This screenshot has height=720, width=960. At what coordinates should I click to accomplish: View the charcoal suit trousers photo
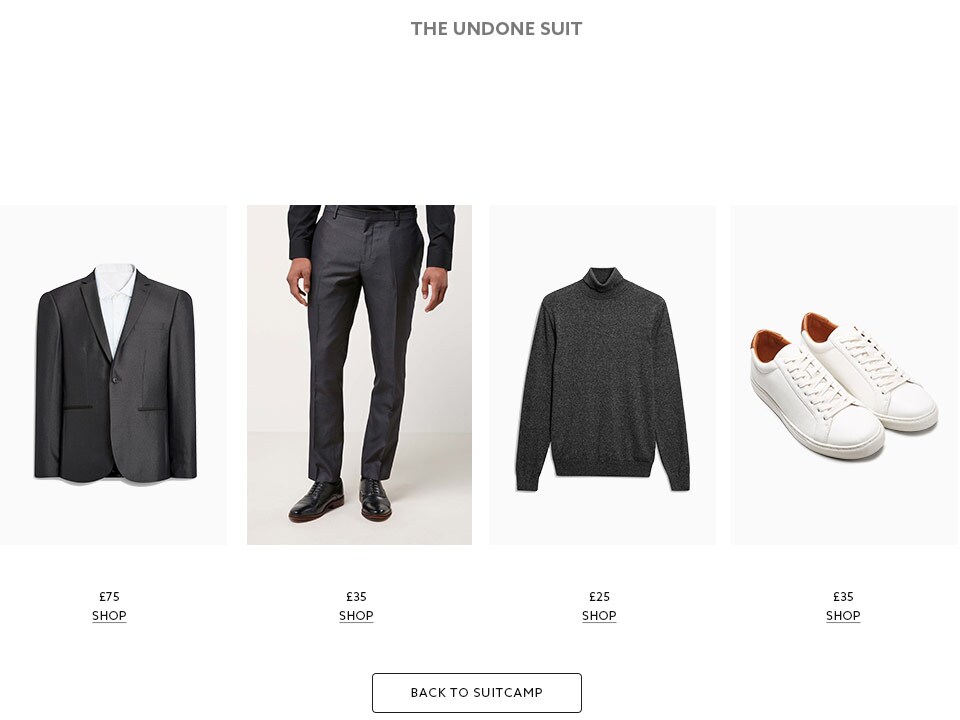coord(359,375)
